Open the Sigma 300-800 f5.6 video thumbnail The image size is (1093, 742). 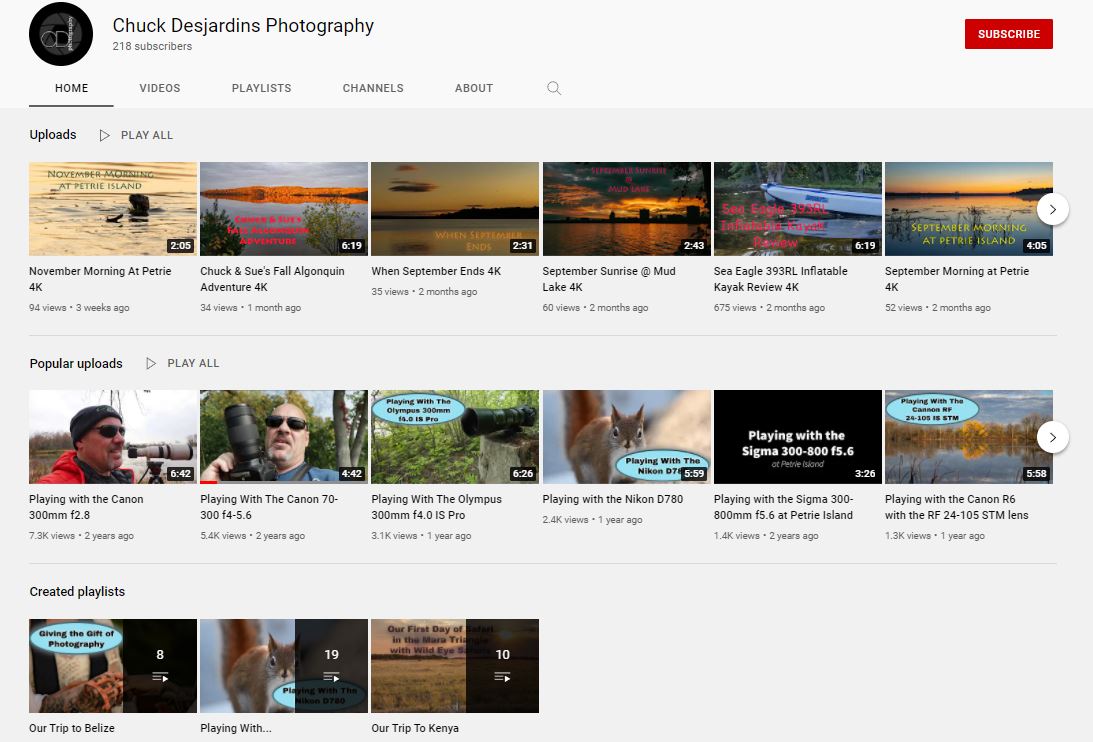tap(797, 437)
